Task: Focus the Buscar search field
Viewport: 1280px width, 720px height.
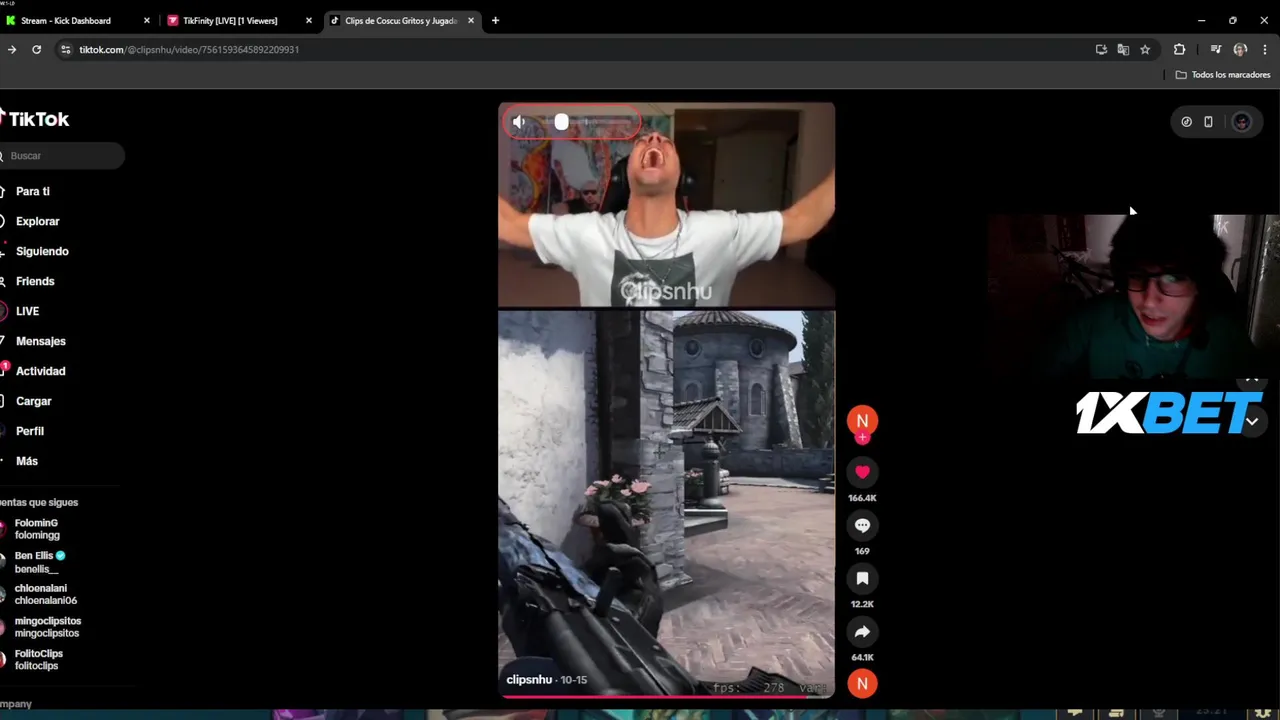Action: tap(62, 156)
